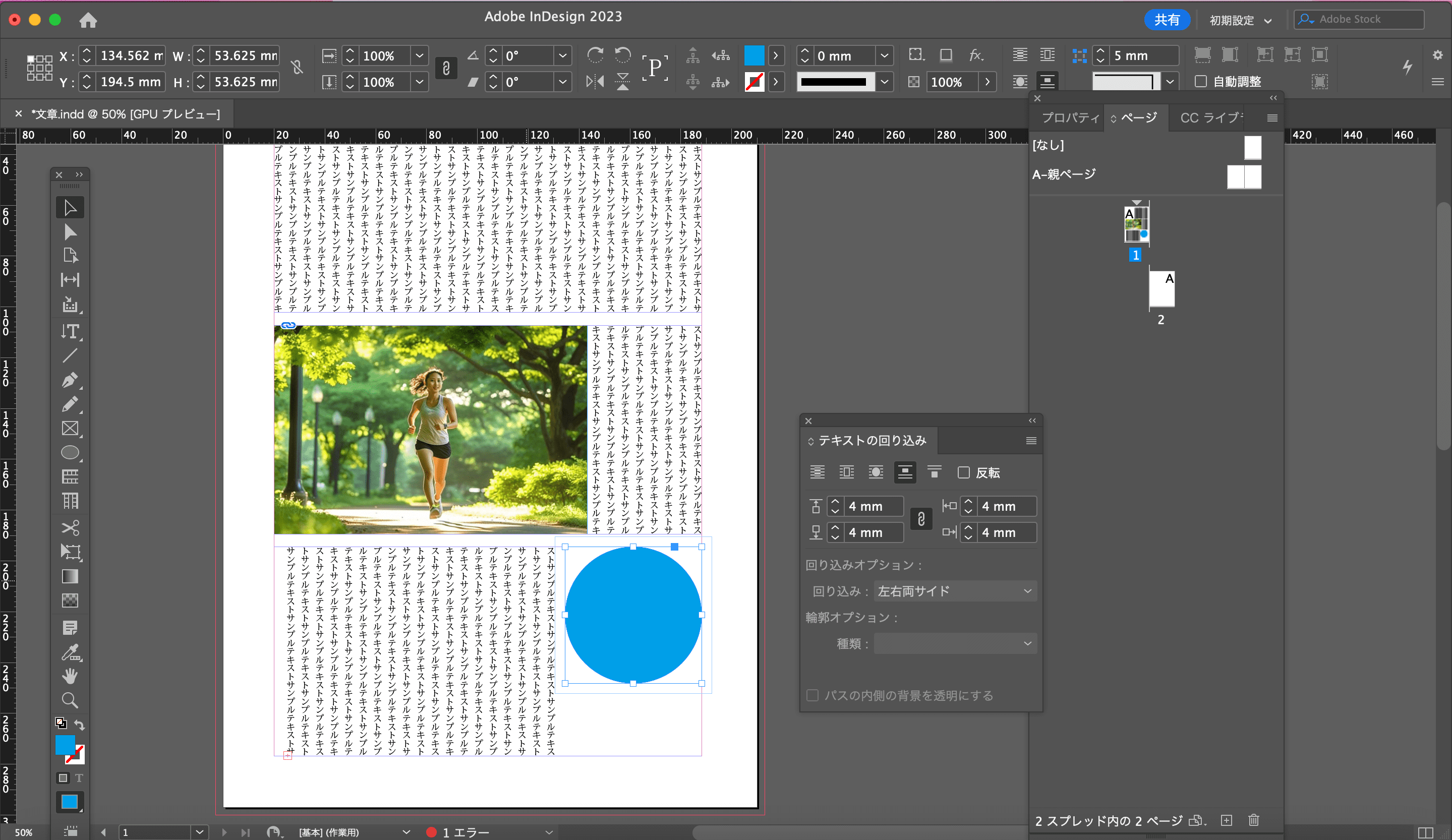Select the Type tool in toolbar
This screenshot has height=840, width=1452.
[71, 331]
